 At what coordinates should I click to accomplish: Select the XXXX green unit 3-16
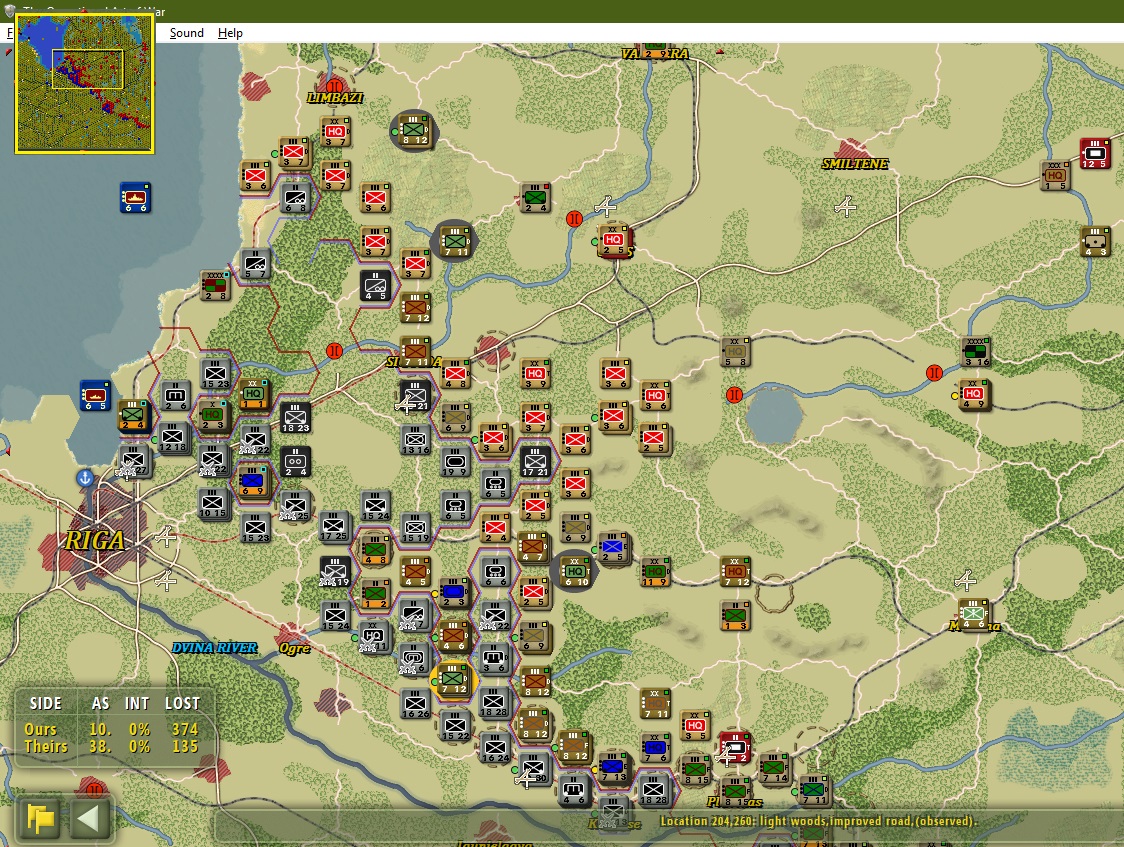[x=976, y=351]
